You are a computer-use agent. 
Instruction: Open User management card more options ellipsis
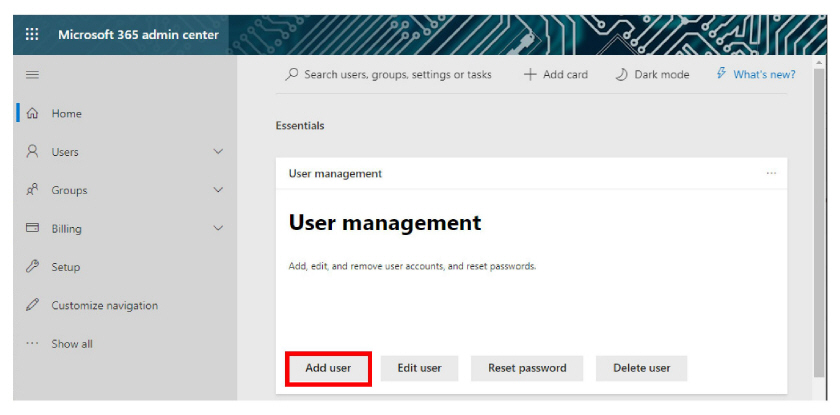tap(771, 173)
